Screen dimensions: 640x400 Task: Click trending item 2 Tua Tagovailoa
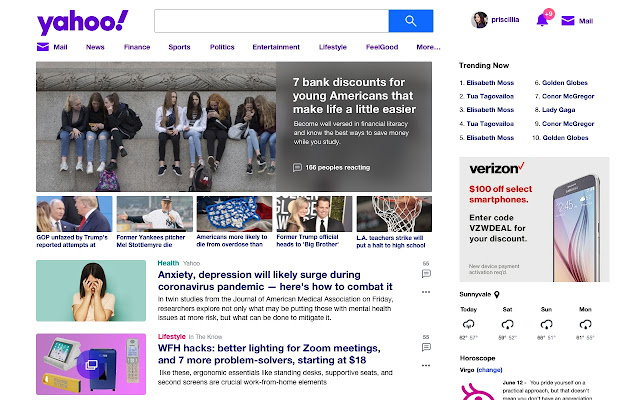tap(490, 96)
